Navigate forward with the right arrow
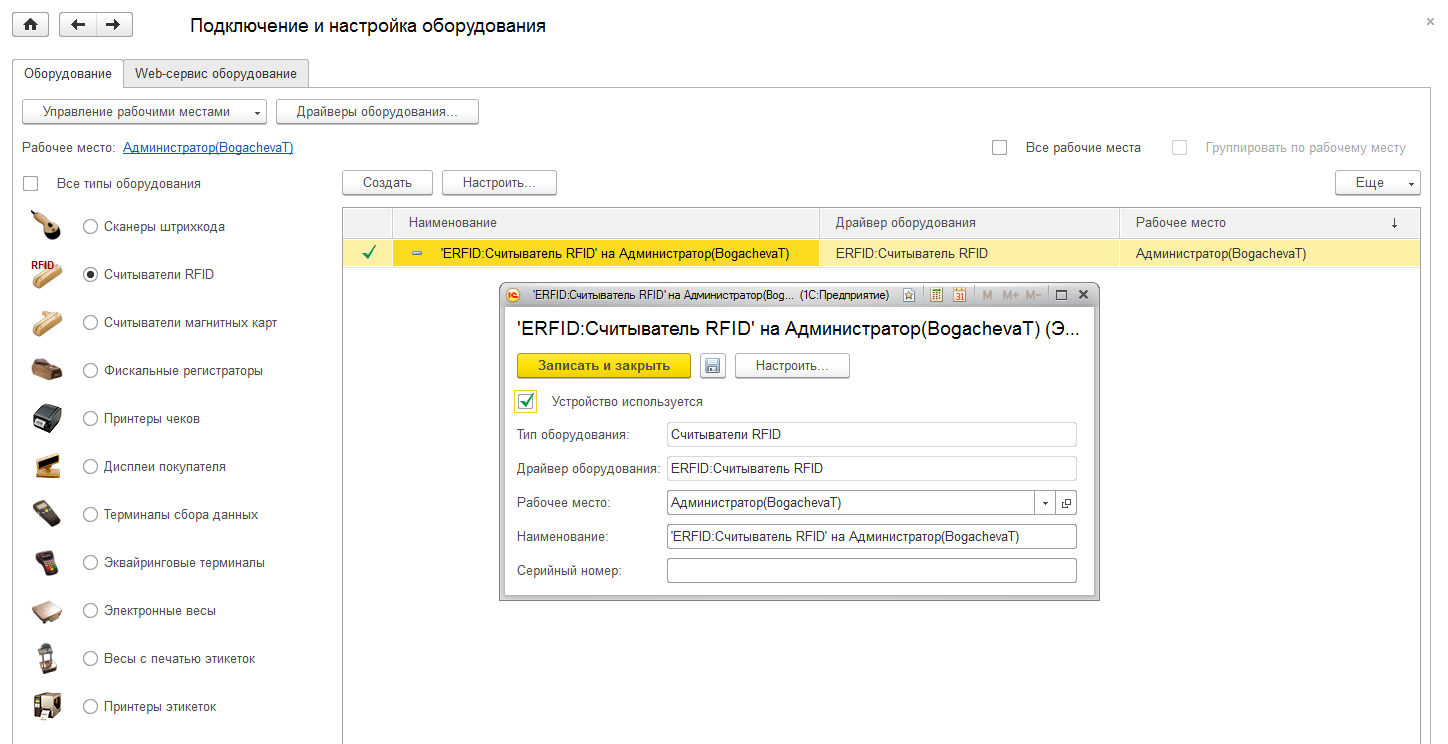 tap(114, 25)
